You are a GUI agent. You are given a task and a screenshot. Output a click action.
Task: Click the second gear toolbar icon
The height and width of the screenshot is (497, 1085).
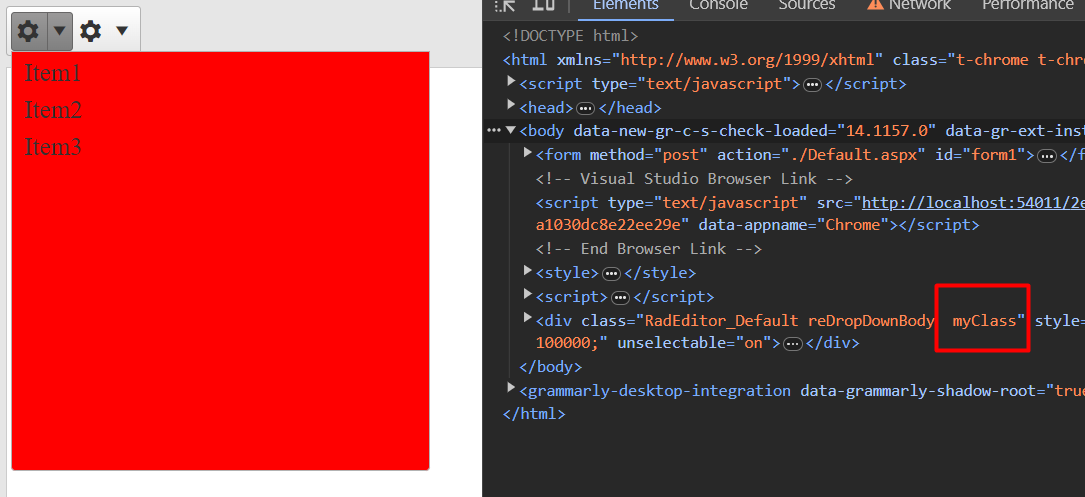tap(91, 31)
